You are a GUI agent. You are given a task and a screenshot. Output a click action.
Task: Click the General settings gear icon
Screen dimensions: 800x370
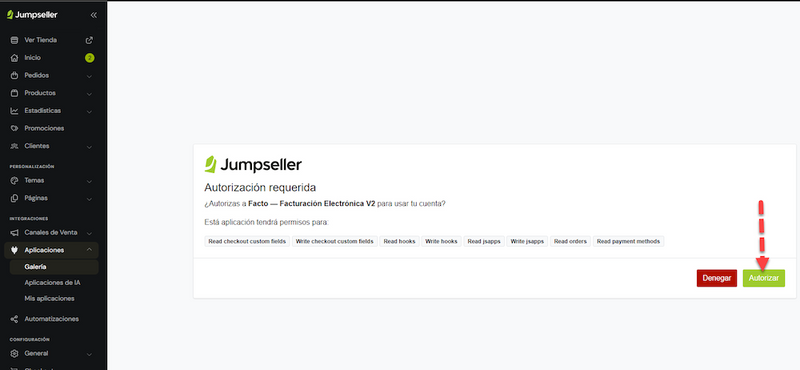click(14, 353)
